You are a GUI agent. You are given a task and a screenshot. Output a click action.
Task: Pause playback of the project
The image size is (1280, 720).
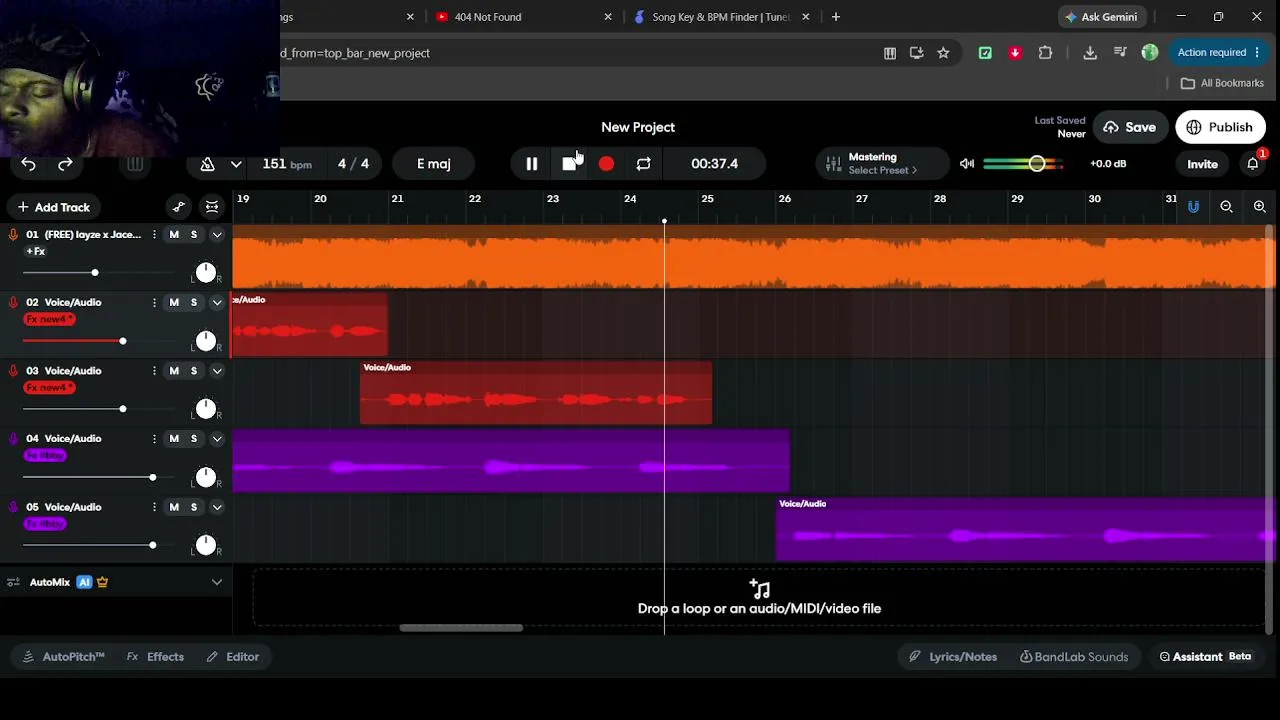[532, 164]
